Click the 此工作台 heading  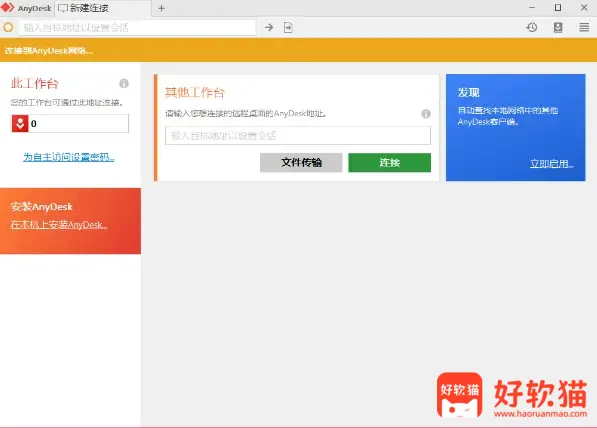tap(35, 83)
